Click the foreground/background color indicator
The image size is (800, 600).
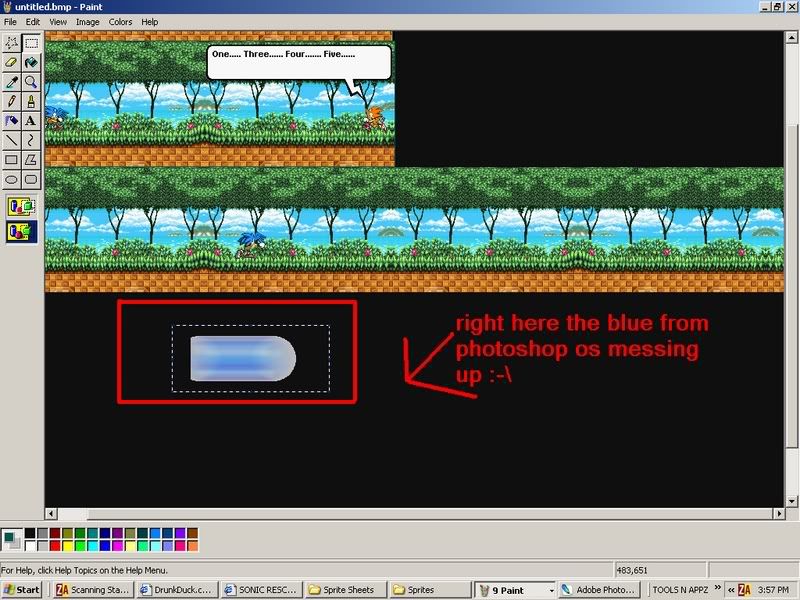[11, 540]
